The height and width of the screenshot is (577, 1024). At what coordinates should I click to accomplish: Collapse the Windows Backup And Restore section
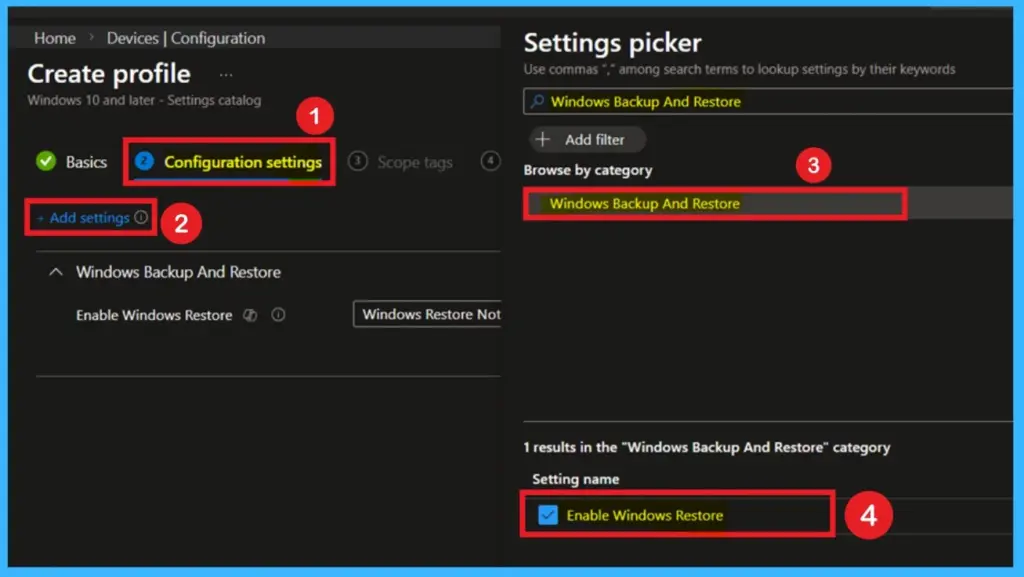pyautogui.click(x=56, y=272)
